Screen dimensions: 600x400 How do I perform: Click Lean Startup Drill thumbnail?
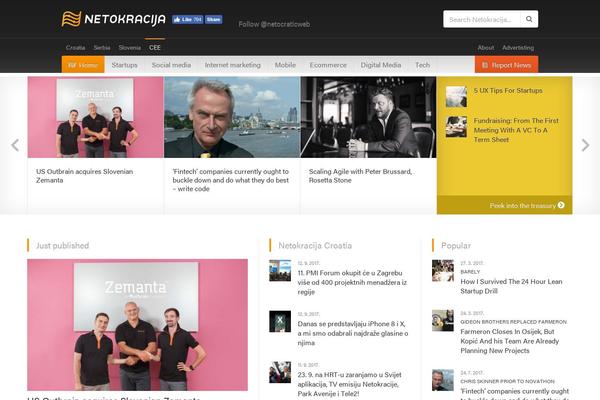[x=443, y=270]
